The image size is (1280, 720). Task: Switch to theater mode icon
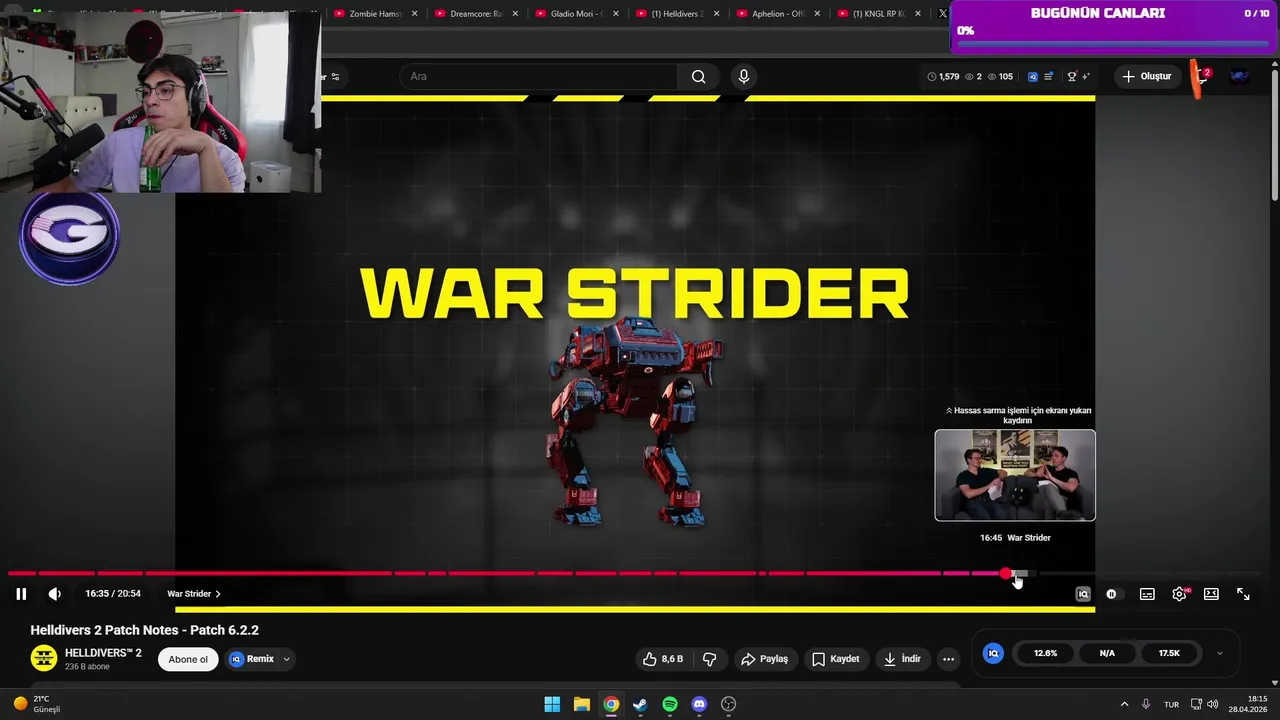pos(1211,594)
